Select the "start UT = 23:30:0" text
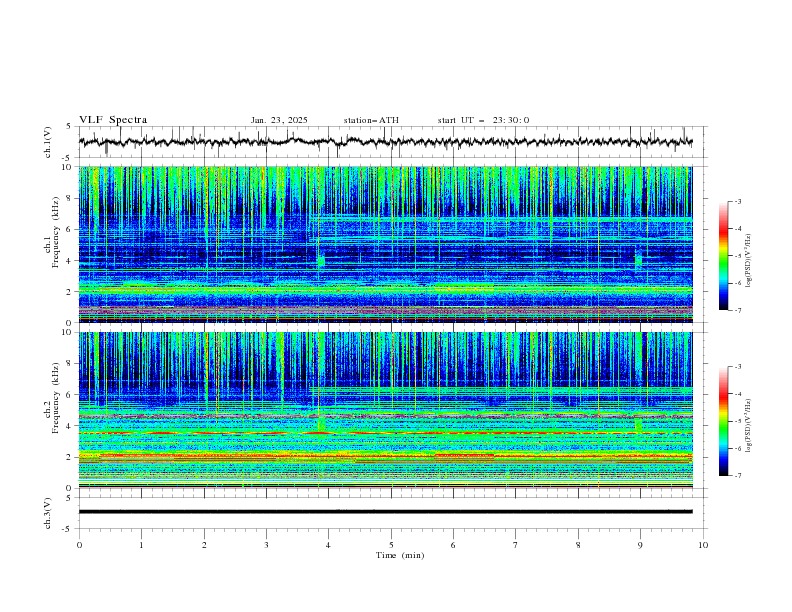Image resolution: width=792 pixels, height=612 pixels. [483, 120]
